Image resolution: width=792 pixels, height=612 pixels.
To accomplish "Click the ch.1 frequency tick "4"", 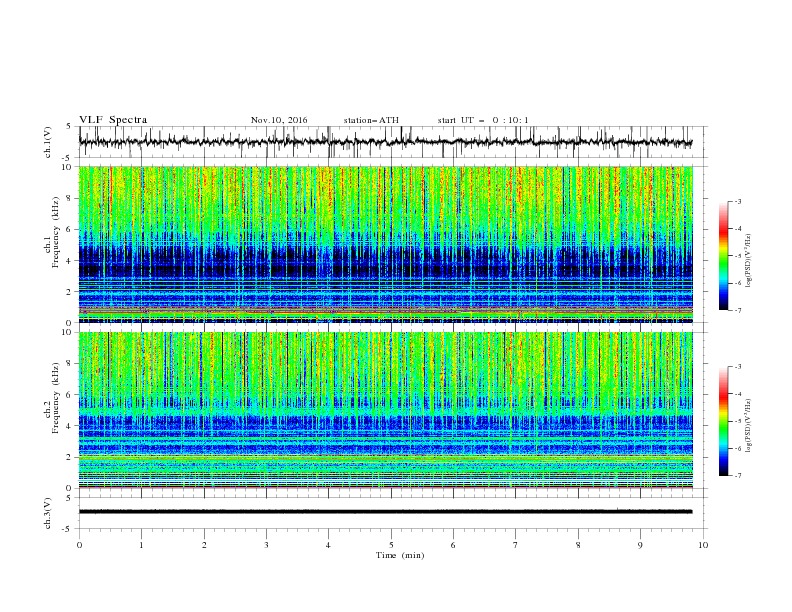I will click(69, 261).
